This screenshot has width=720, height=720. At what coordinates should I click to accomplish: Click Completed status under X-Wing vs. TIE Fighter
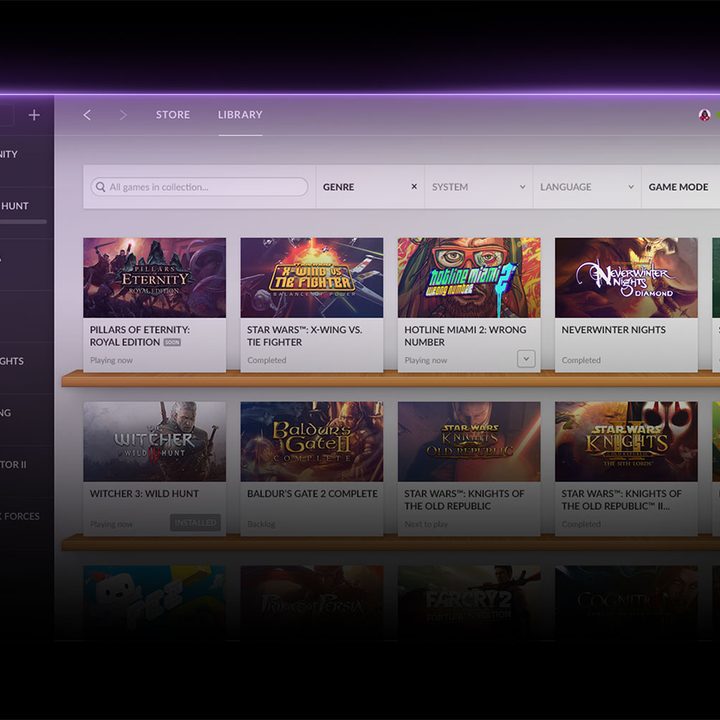tap(266, 360)
